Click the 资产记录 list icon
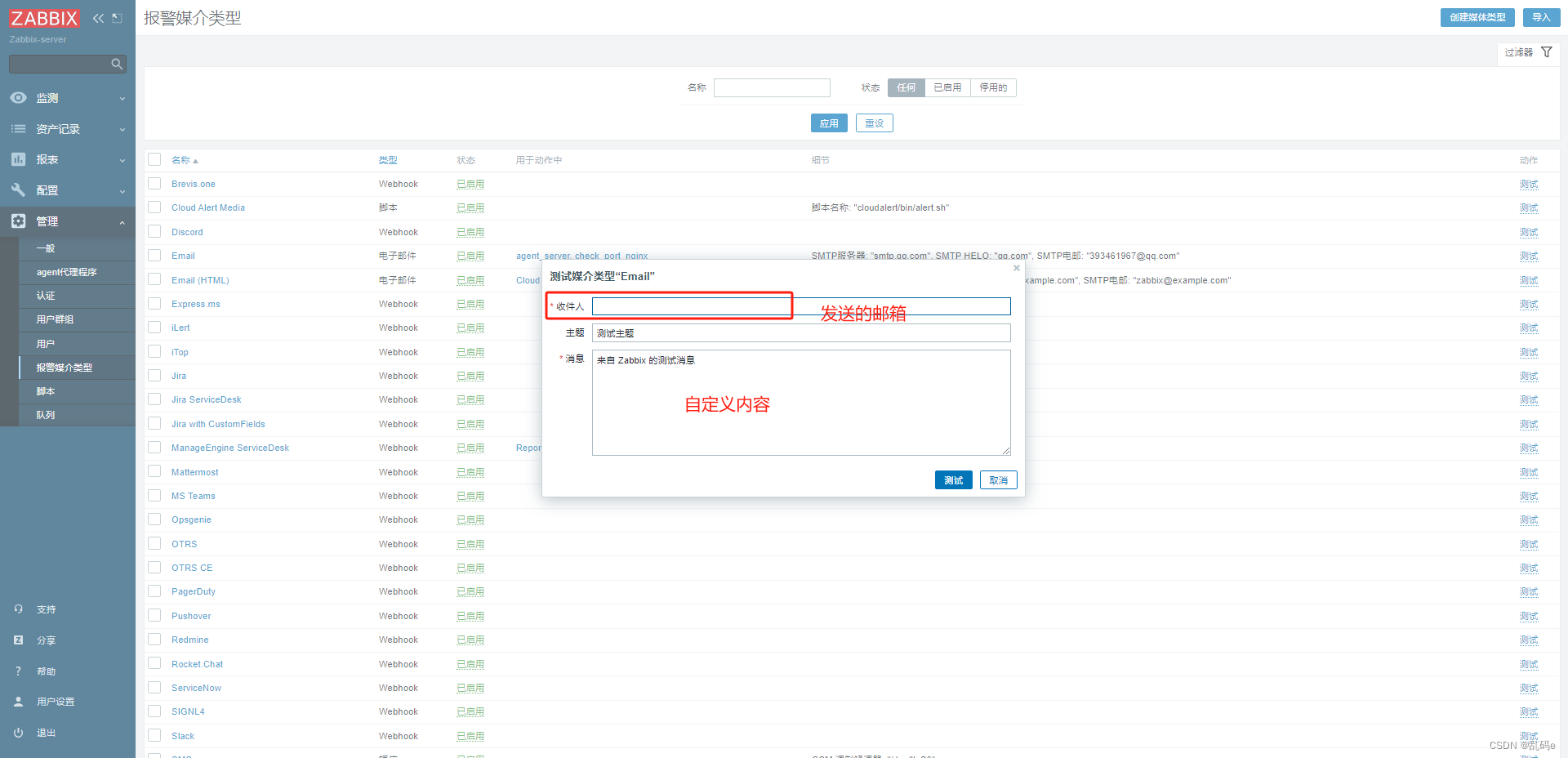Screen dimensions: 1568x758 click(18, 129)
